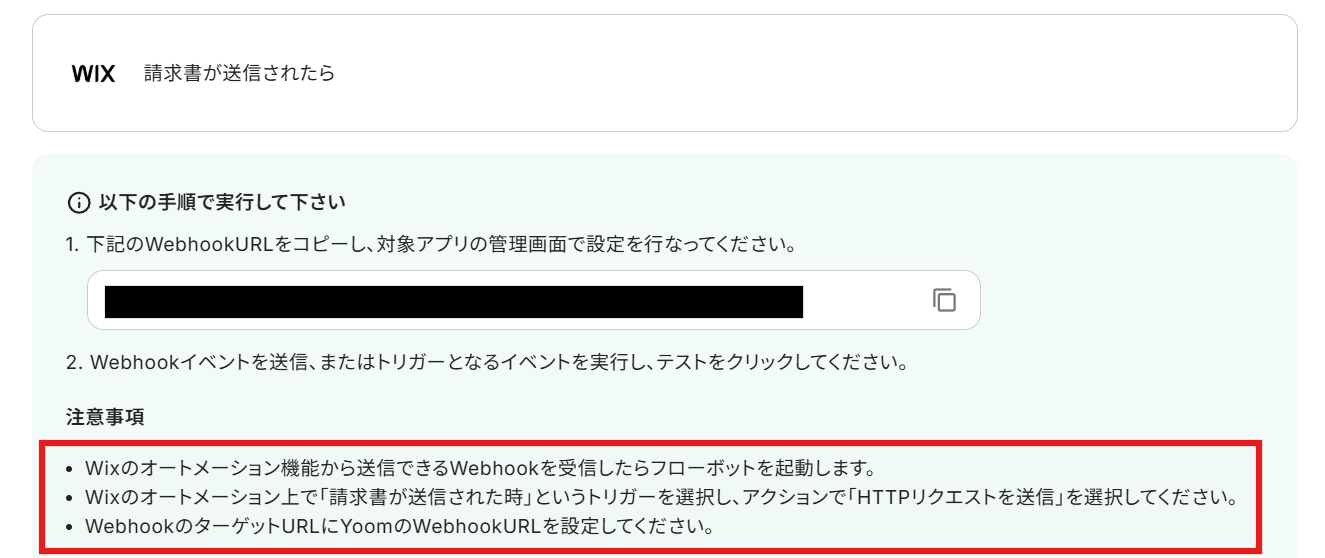Image resolution: width=1325 pixels, height=558 pixels.
Task: Click the step number 1. in the instructions
Action: (x=74, y=245)
